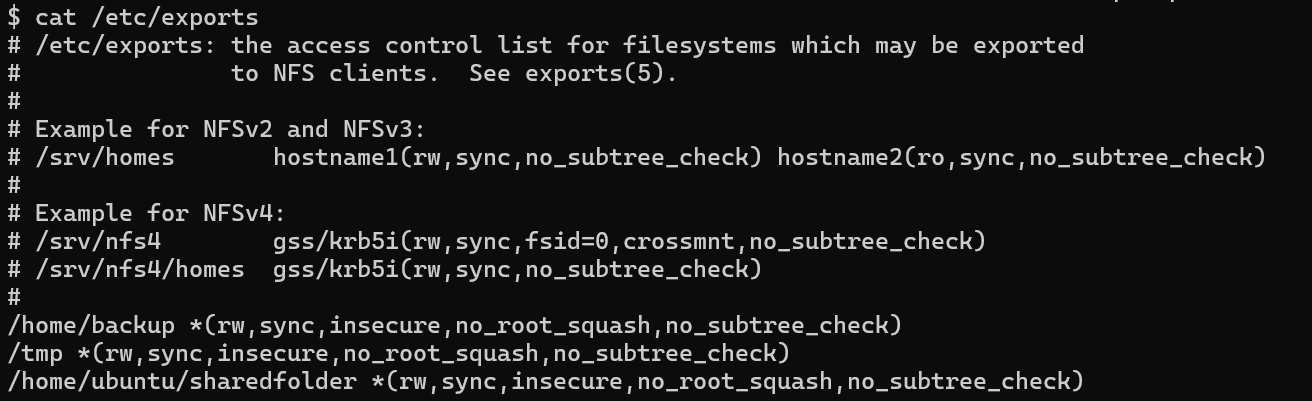Click the '/home/ubuntu/sharedfolder' export path
1312x401 pixels.
click(182, 381)
